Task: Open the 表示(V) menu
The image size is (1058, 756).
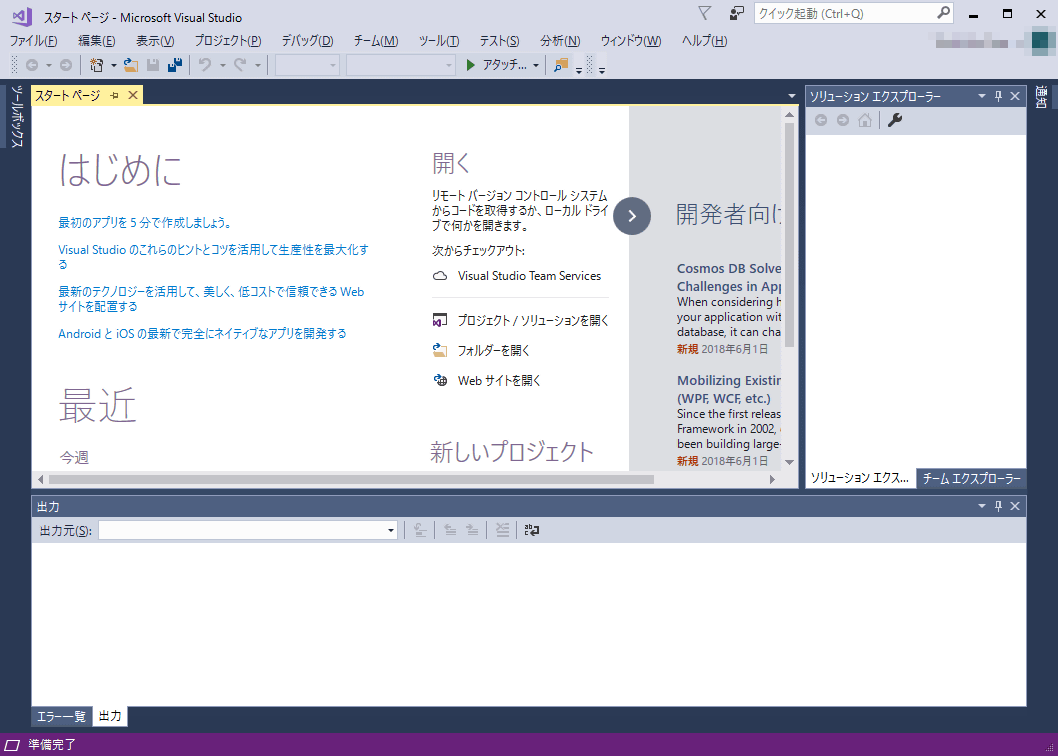Action: pos(155,40)
